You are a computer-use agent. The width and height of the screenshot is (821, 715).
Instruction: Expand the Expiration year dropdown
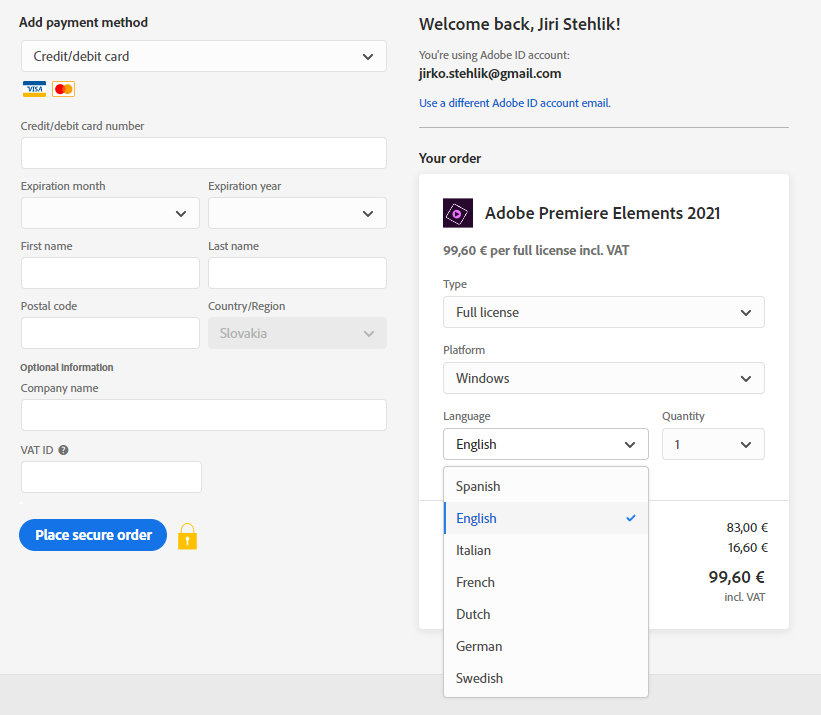tap(297, 213)
